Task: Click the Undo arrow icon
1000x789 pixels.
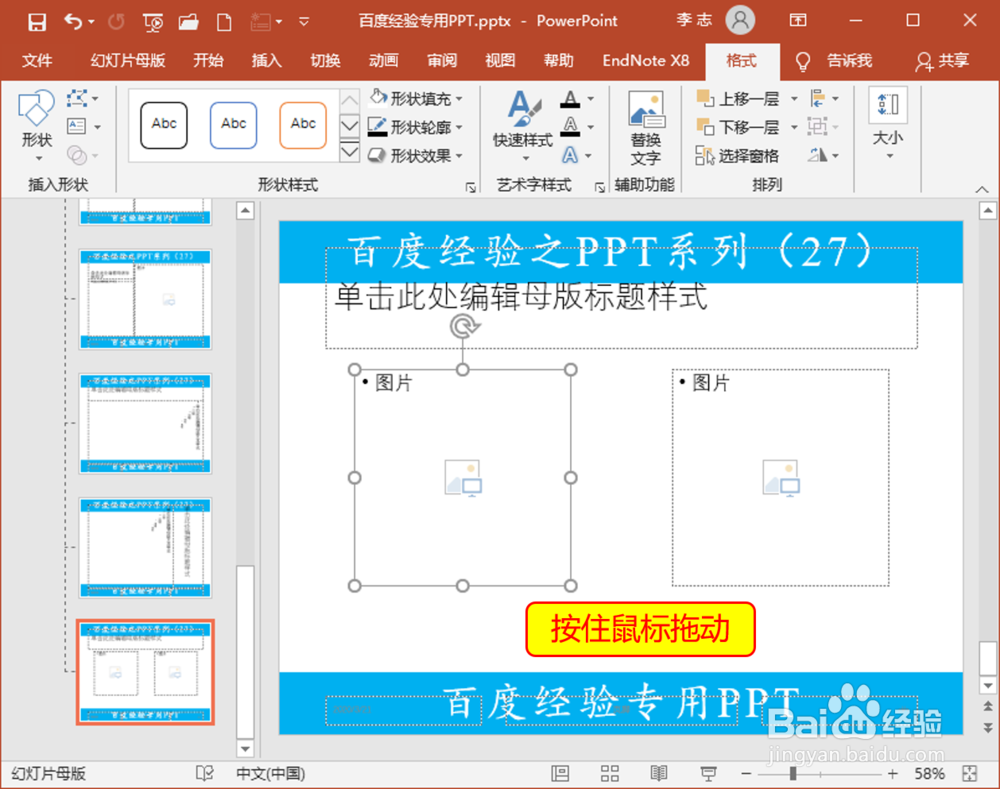Action: pos(73,22)
